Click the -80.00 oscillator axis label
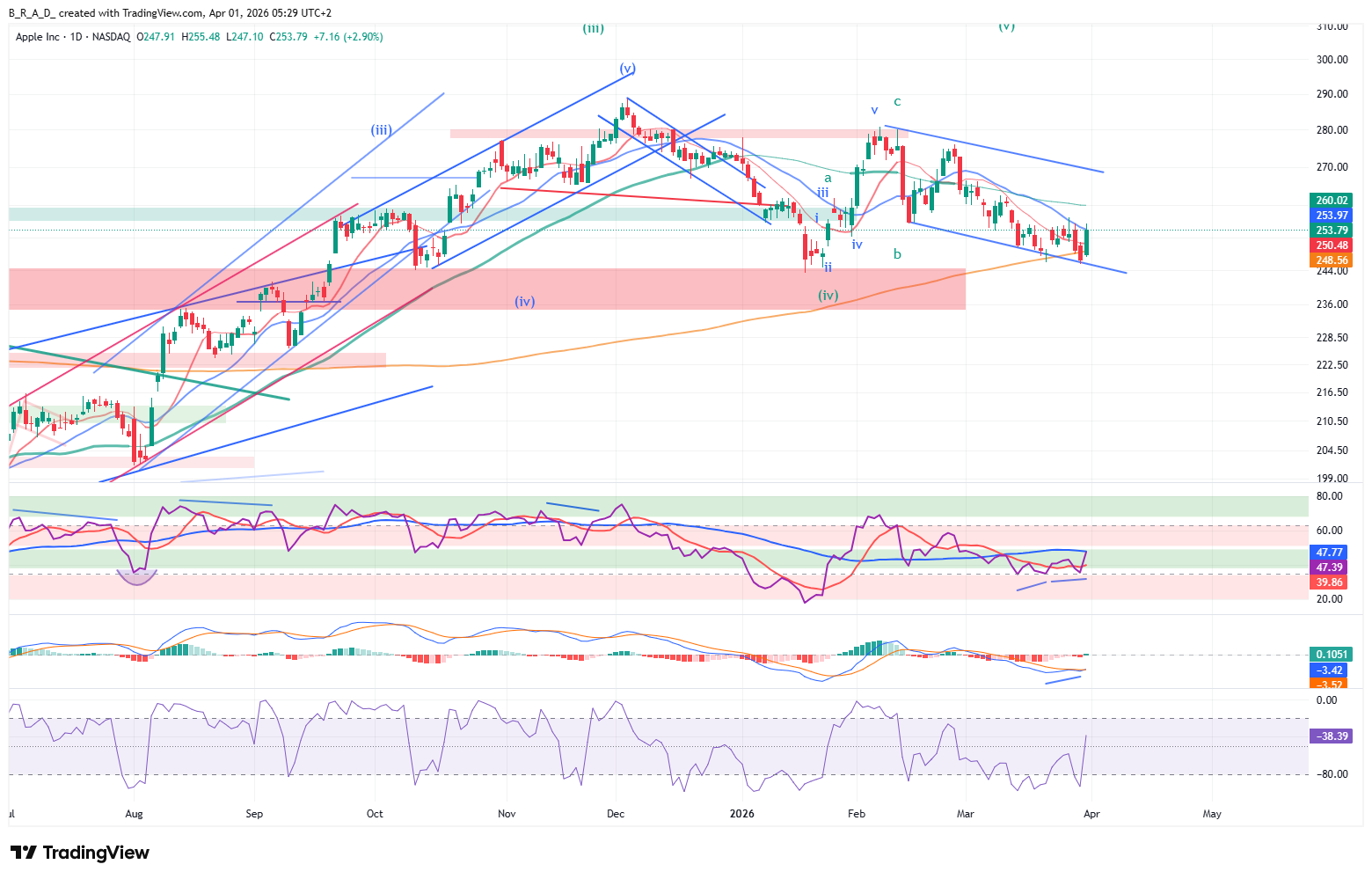 point(1325,774)
